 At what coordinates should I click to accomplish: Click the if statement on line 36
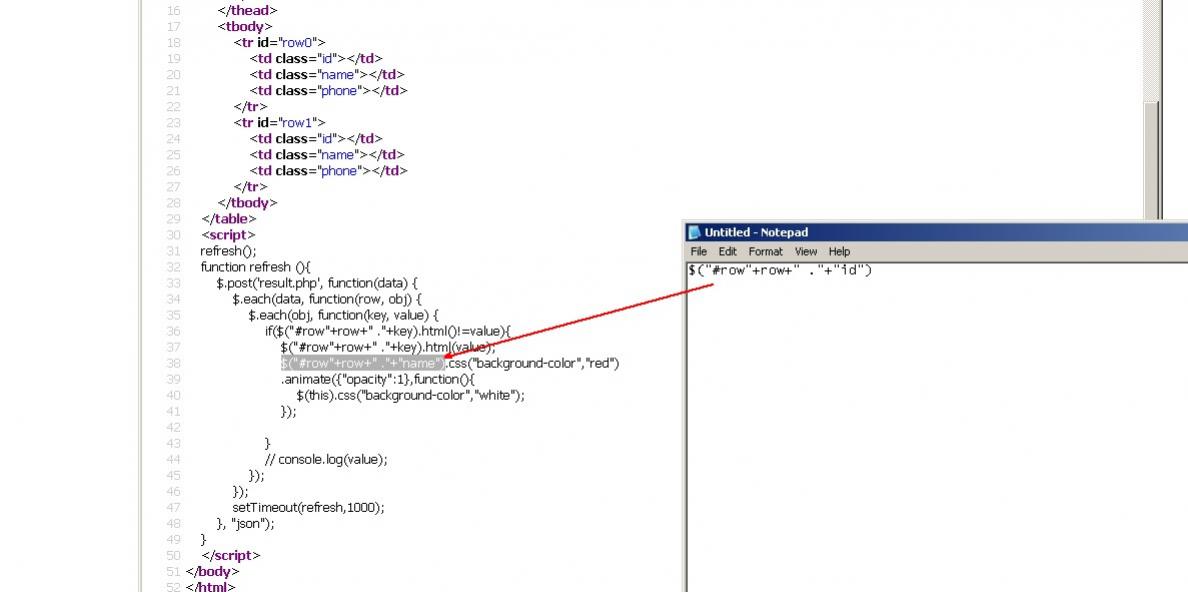pos(389,331)
